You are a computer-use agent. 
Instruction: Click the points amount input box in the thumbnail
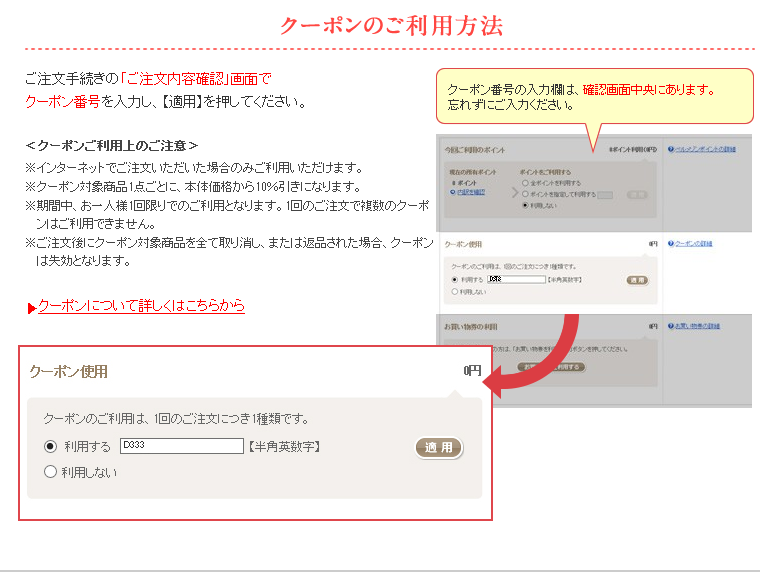(605, 194)
